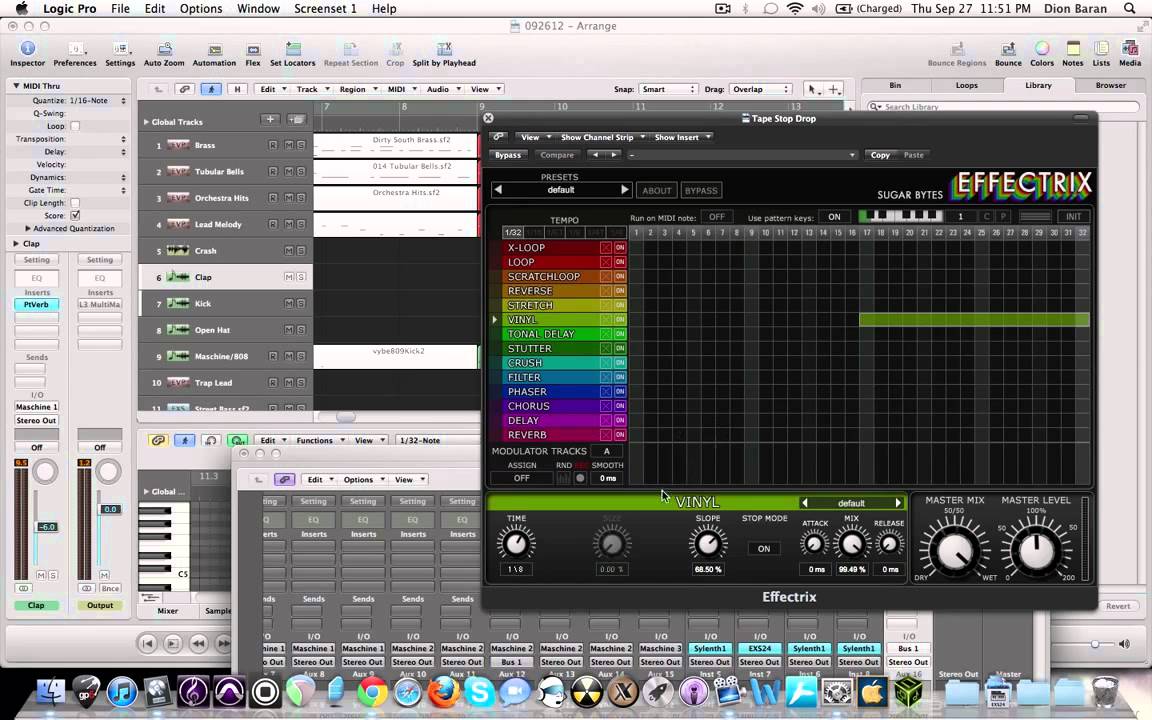Screen dimensions: 1152x720
Task: Switch to the Bin tab
Action: tap(895, 85)
